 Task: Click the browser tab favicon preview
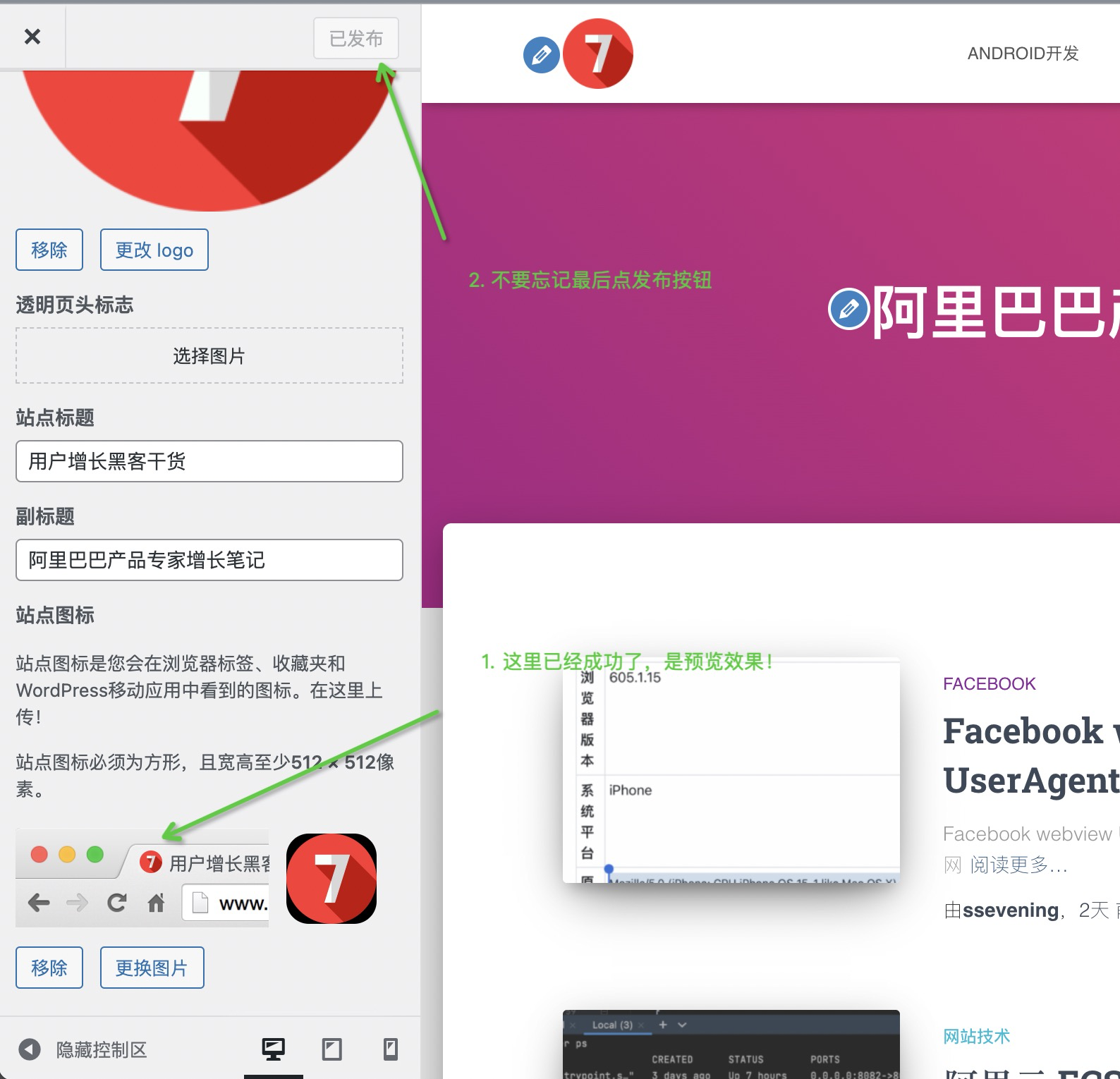click(x=150, y=862)
